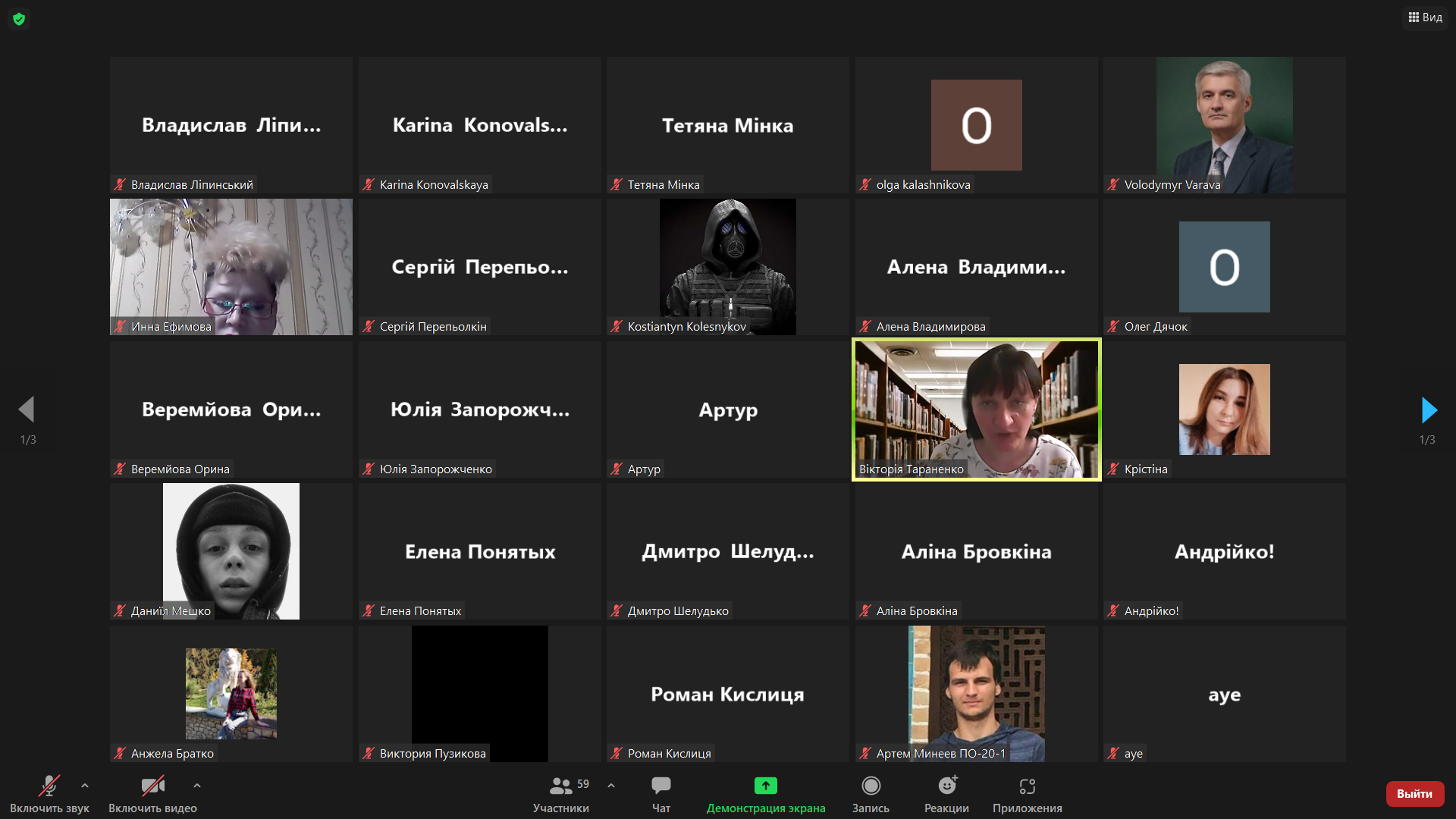Click Дмитро Шелудько name label
The image size is (1456, 819).
point(678,610)
